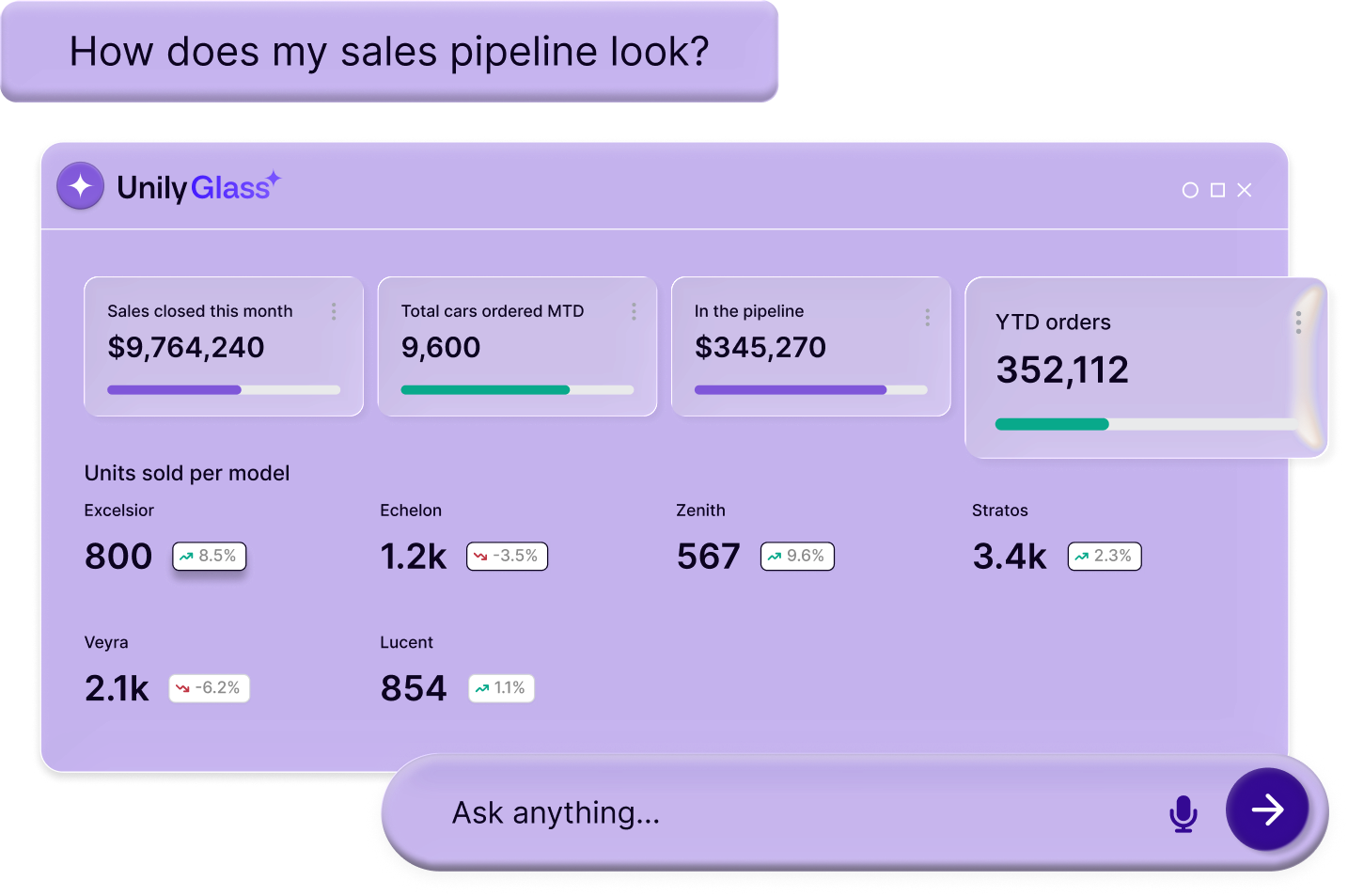Open the In the pipeline card options menu
The image size is (1348, 896).
[927, 314]
